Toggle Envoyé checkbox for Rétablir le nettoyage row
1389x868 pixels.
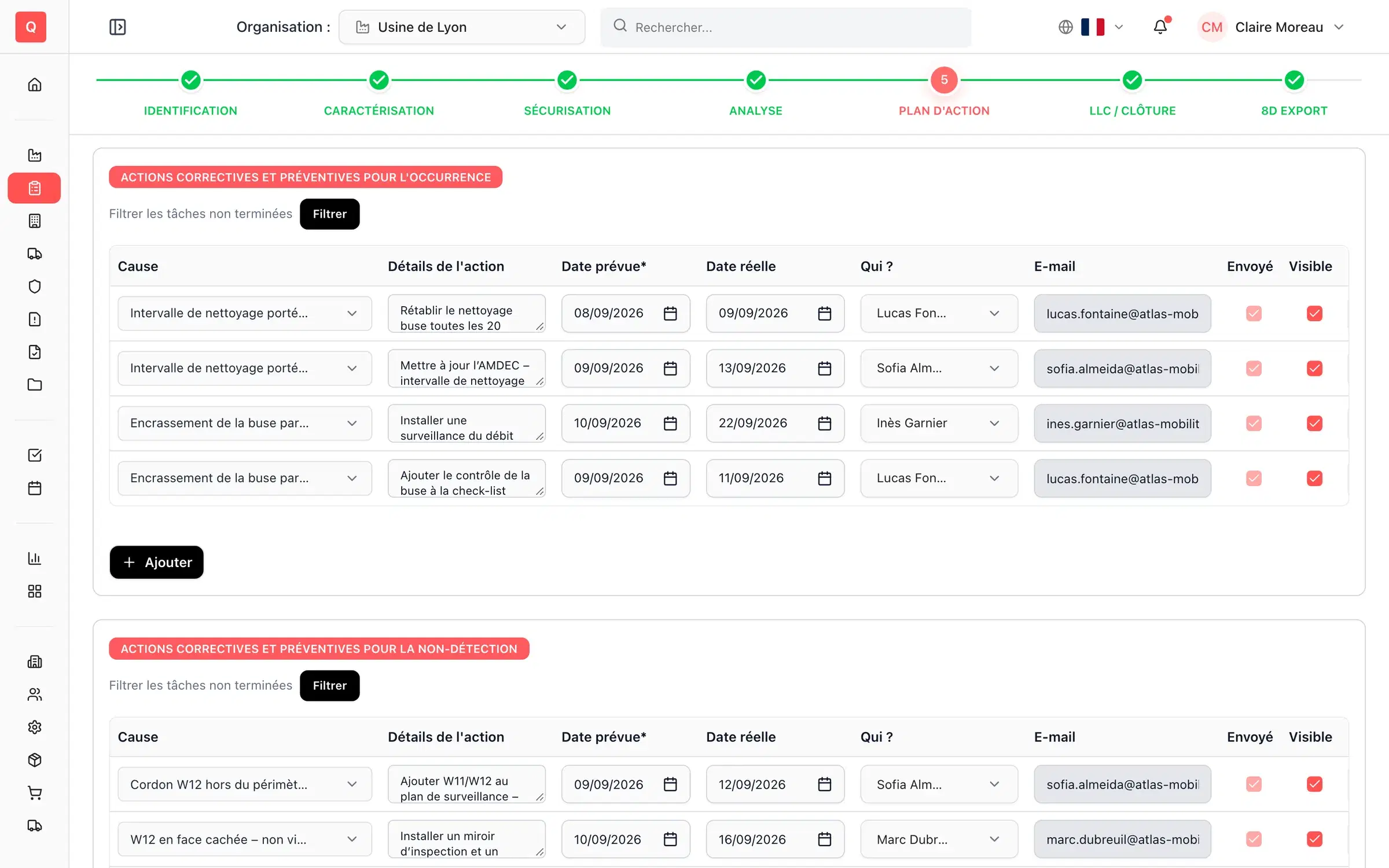click(1254, 313)
